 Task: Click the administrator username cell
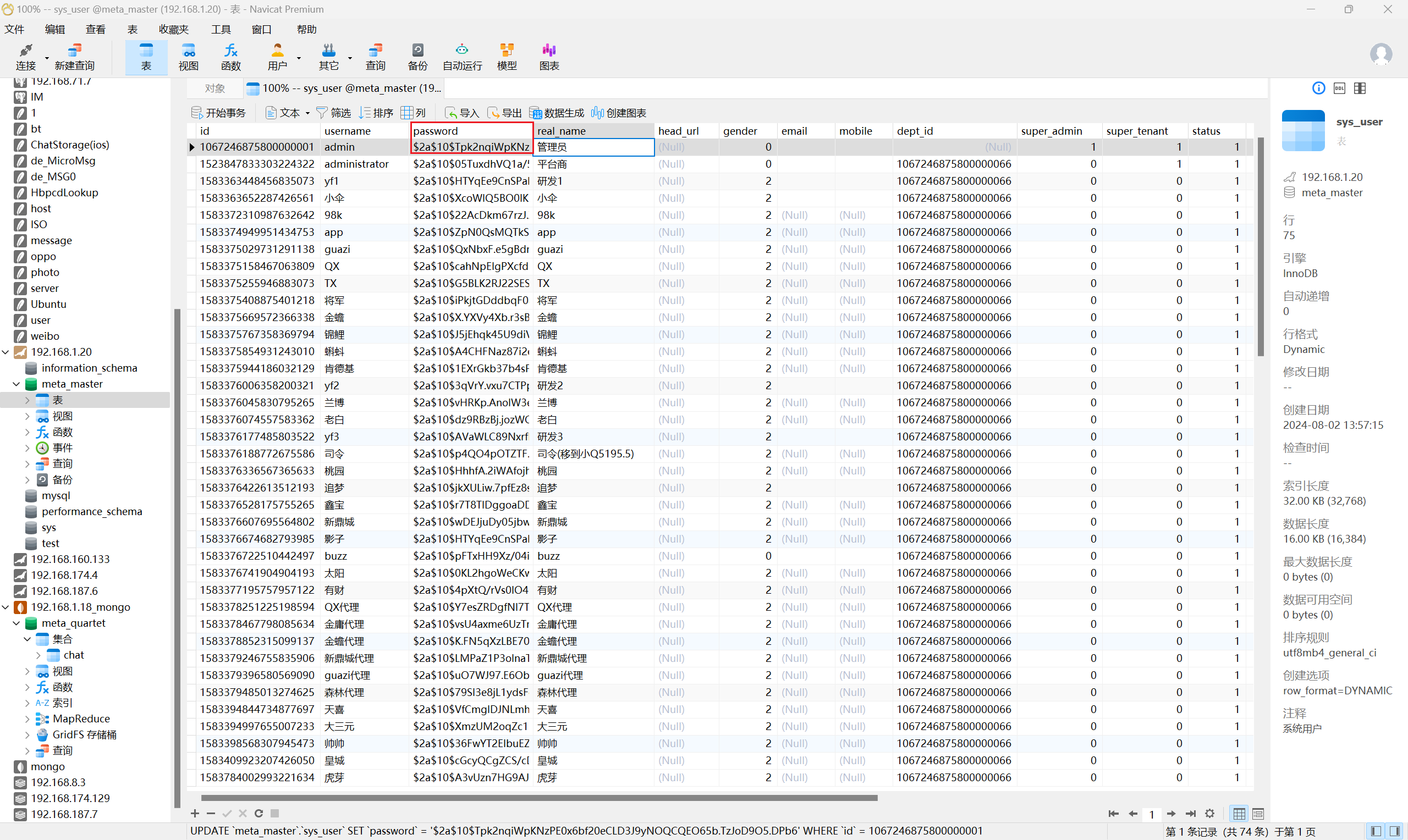pos(364,164)
